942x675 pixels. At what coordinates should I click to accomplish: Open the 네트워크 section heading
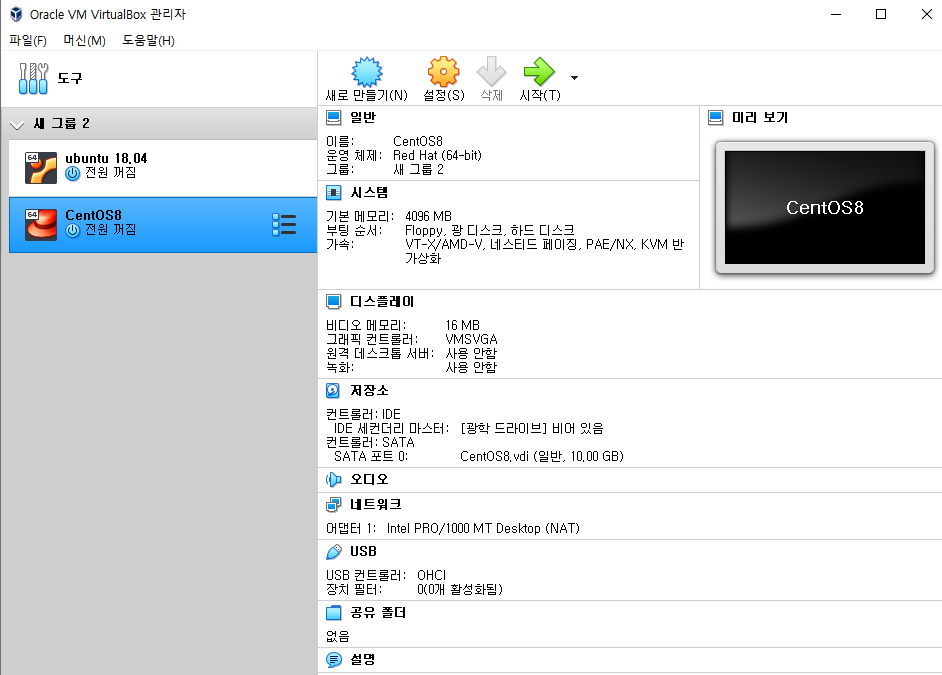[375, 504]
